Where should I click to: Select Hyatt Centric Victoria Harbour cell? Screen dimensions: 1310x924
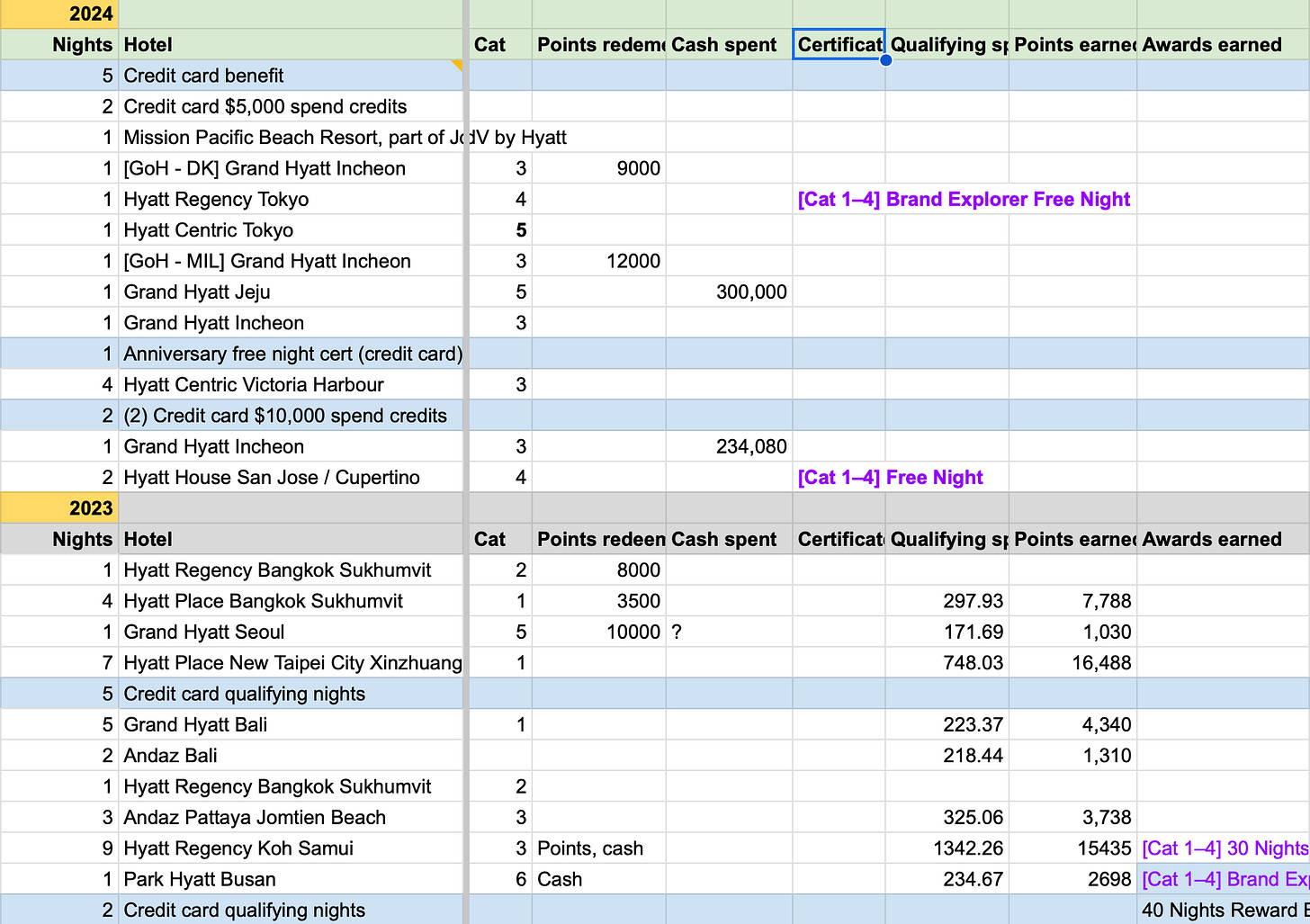click(x=291, y=384)
